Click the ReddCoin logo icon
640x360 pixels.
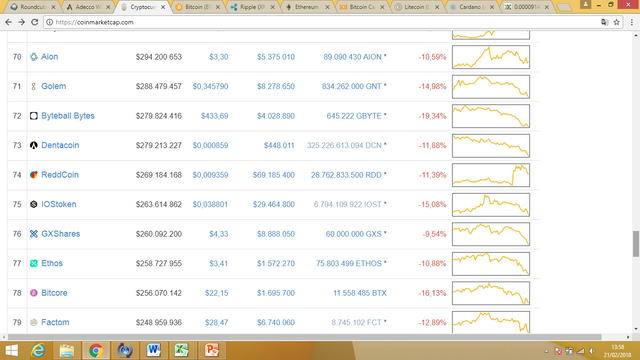(x=34, y=175)
